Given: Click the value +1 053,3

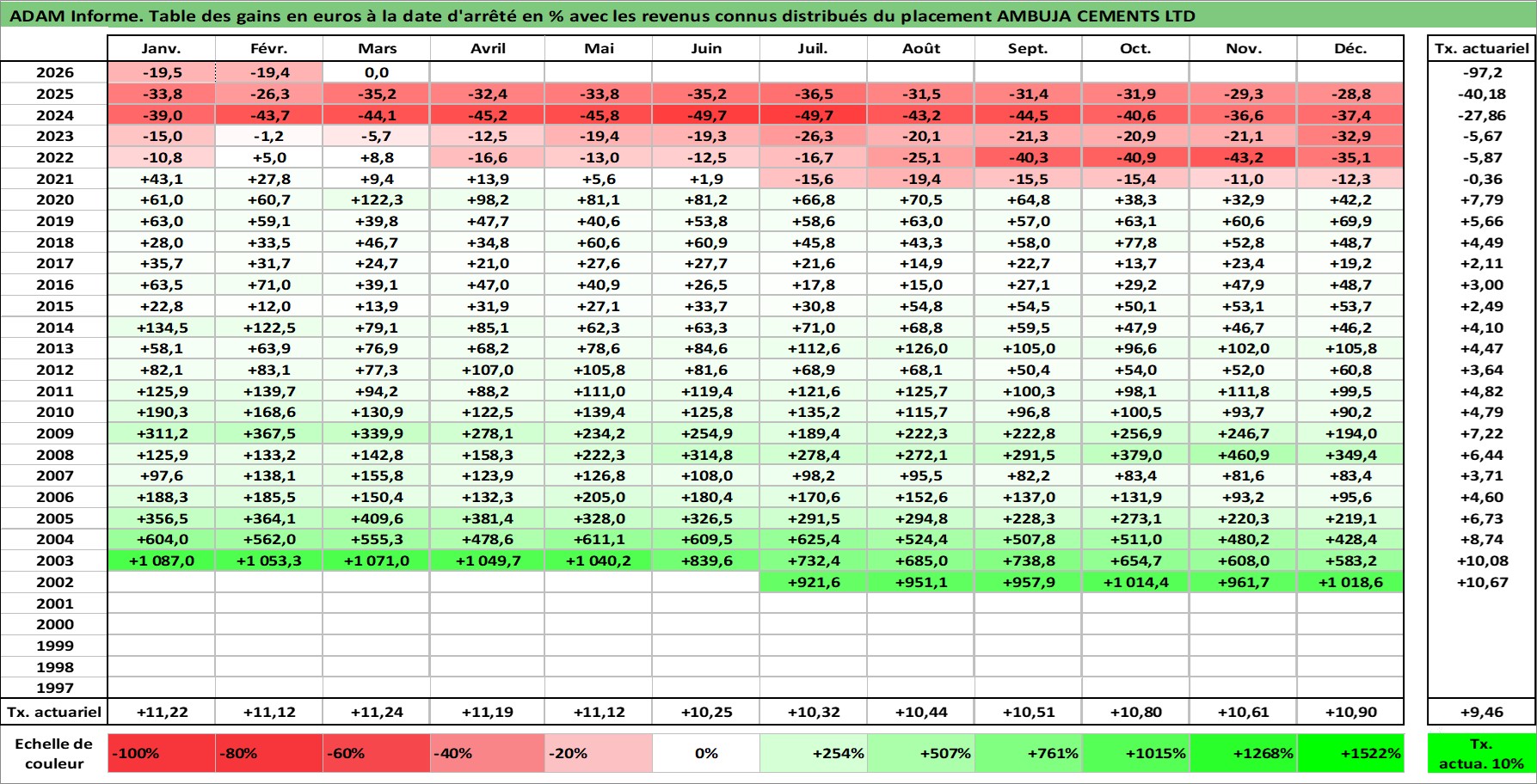Looking at the screenshot, I should [269, 560].
